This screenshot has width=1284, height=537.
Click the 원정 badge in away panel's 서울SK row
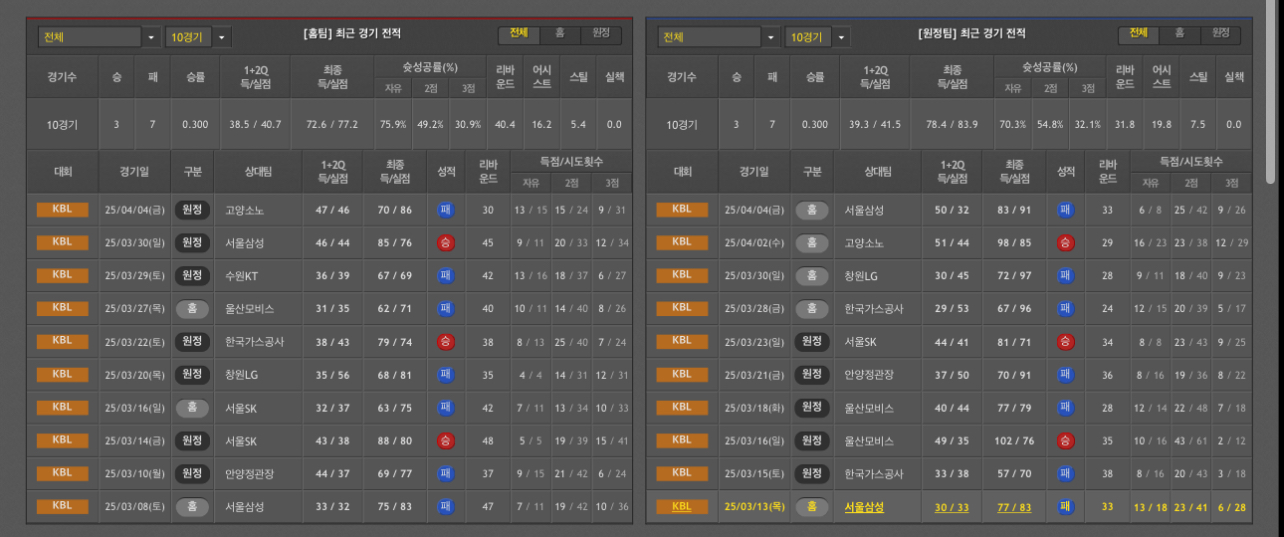tap(812, 342)
